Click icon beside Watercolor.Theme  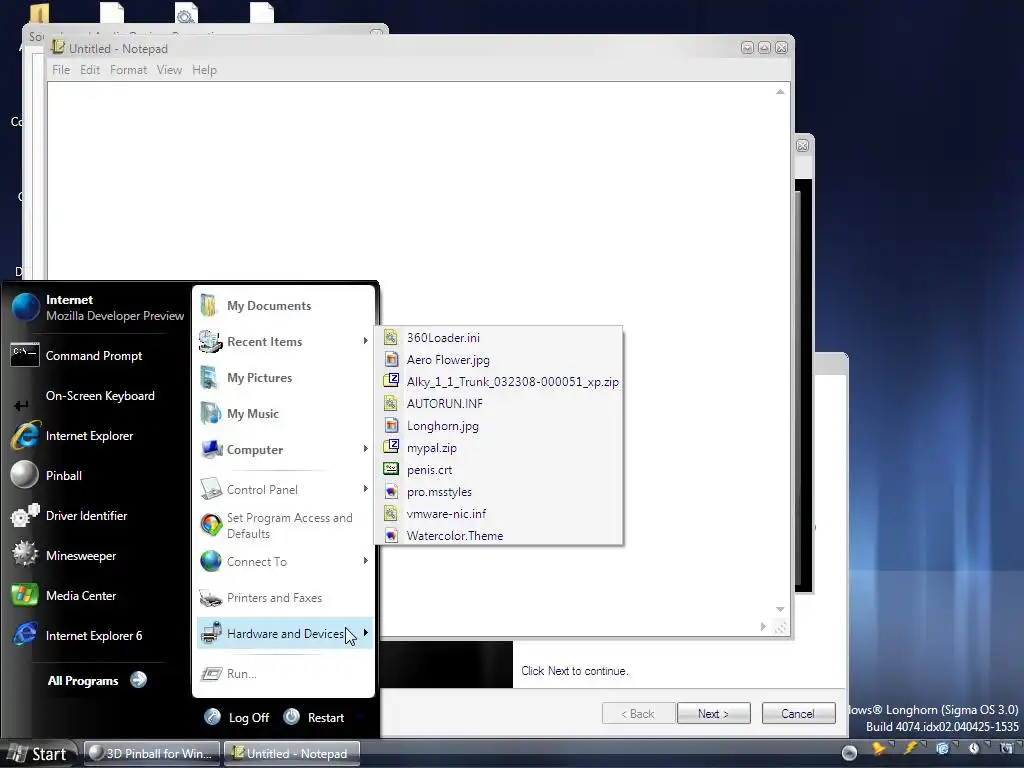click(391, 536)
